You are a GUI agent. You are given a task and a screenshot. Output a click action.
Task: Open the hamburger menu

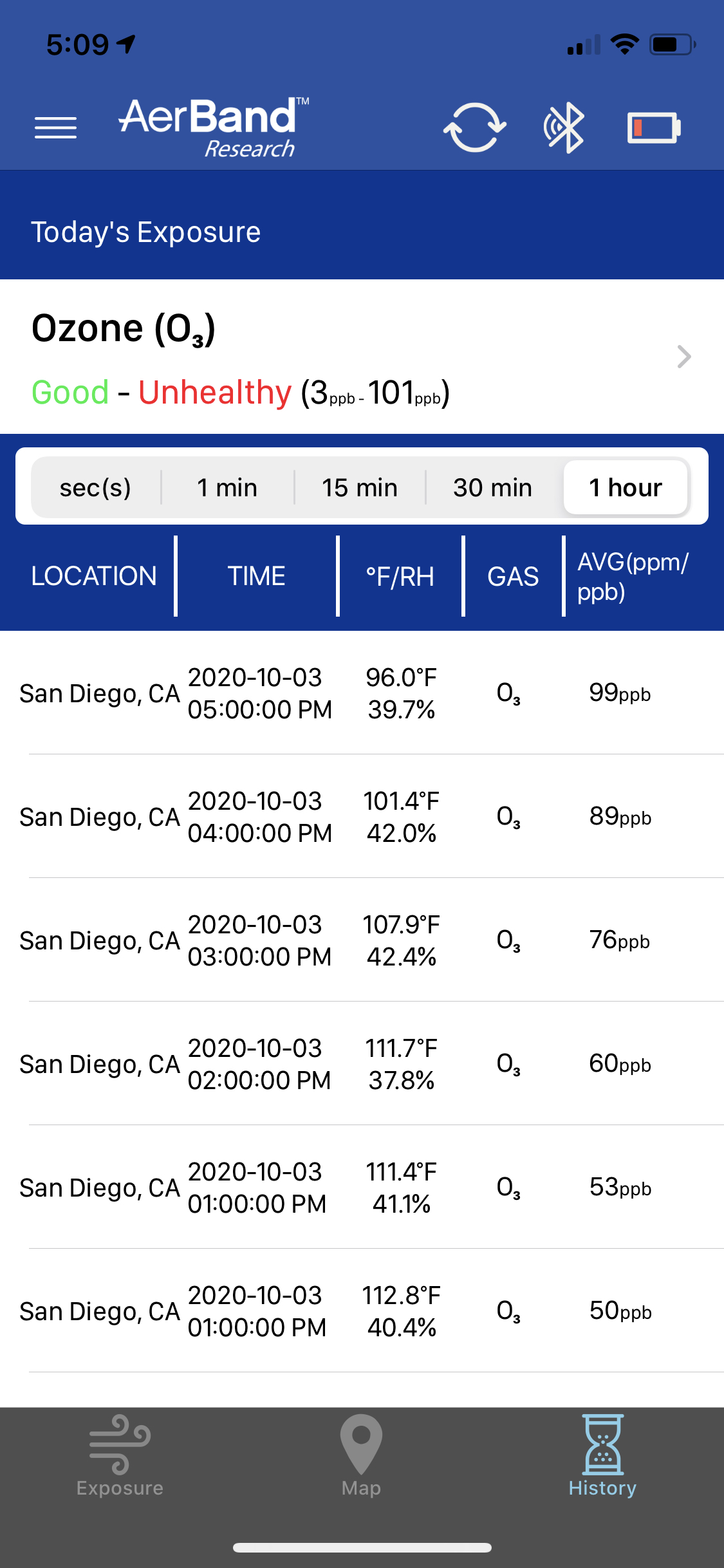click(56, 127)
